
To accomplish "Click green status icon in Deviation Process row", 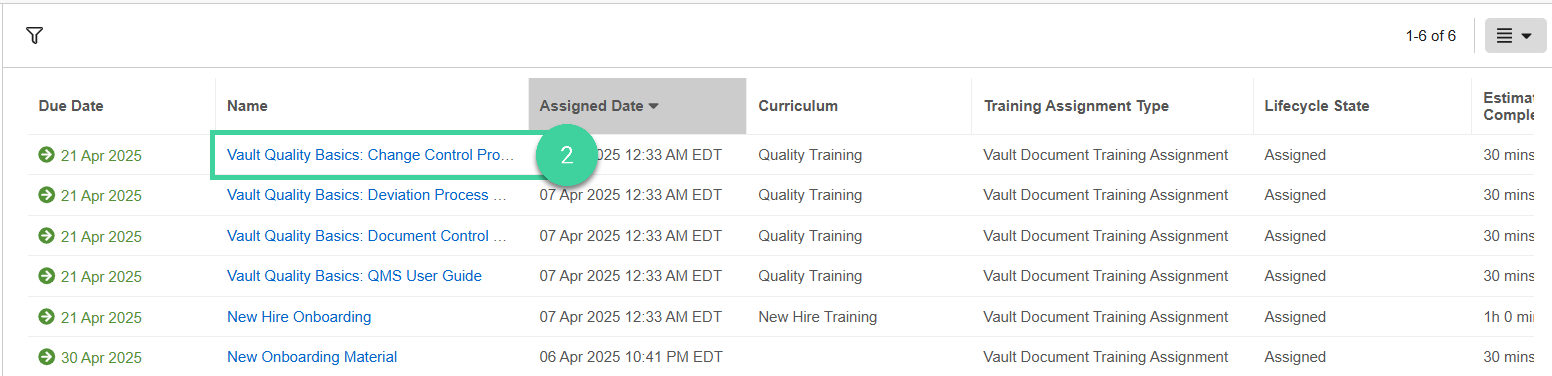I will pos(46,195).
